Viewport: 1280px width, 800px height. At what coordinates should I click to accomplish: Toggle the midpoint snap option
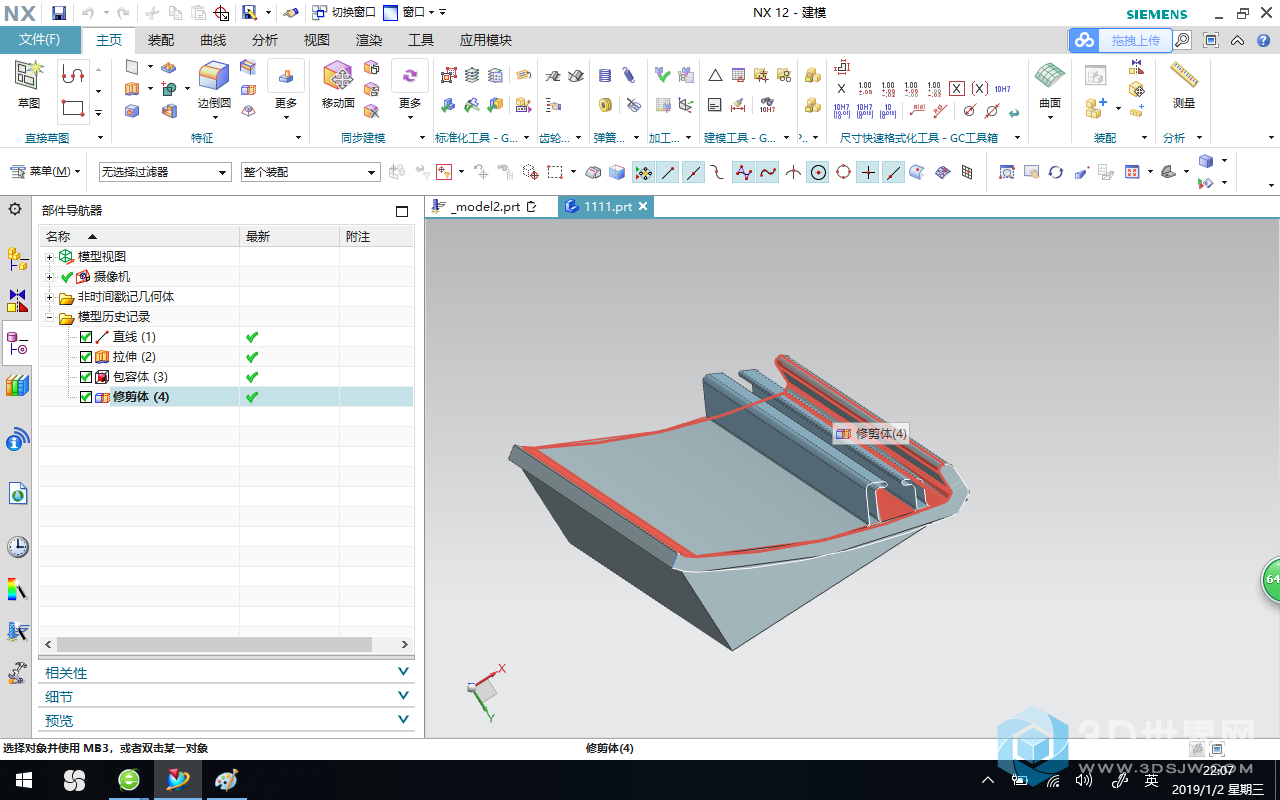693,172
